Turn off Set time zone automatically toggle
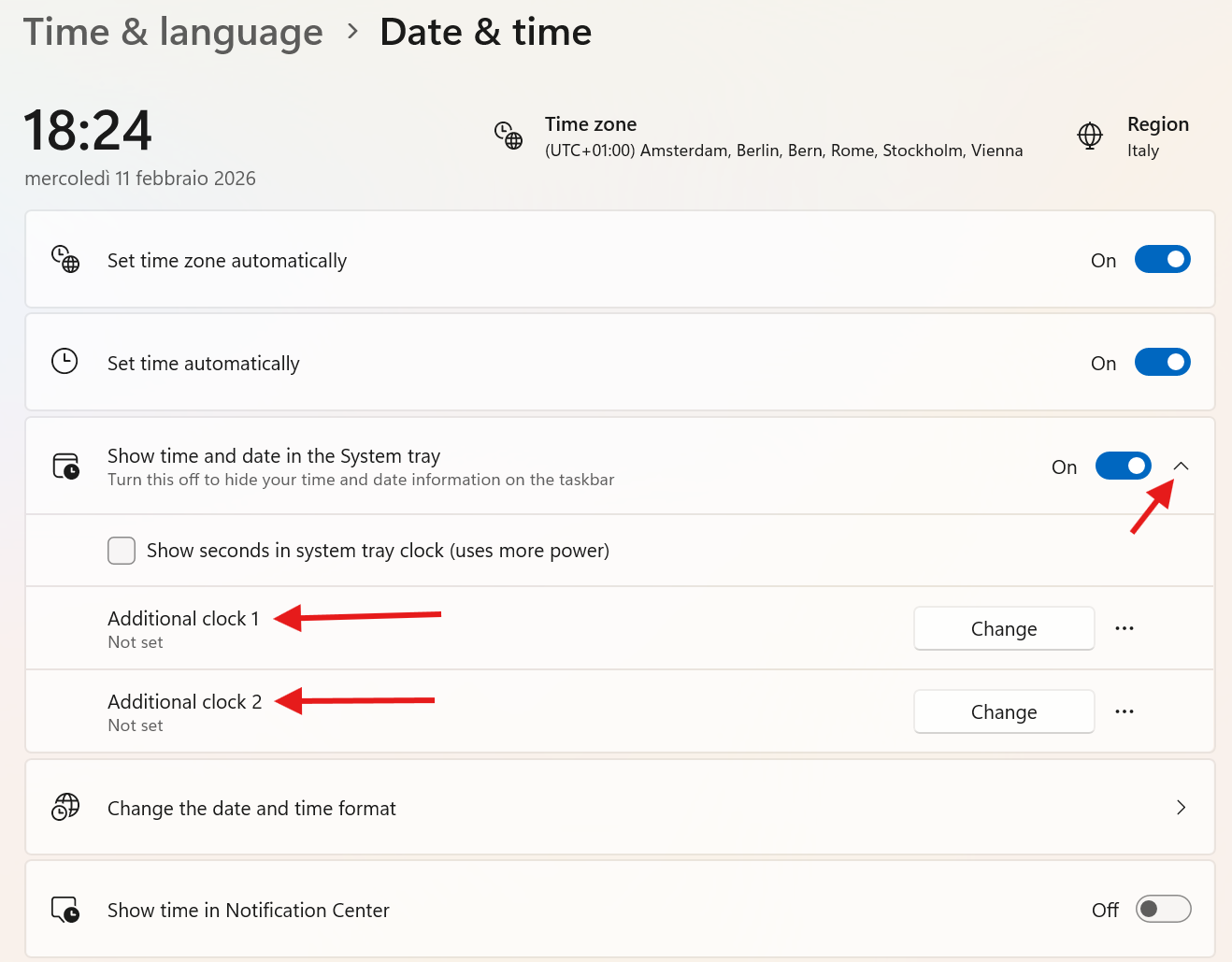This screenshot has height=962, width=1232. [1163, 259]
